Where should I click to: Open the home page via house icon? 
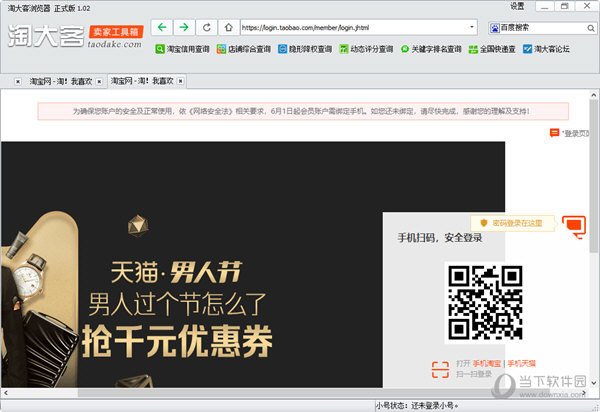[228, 27]
